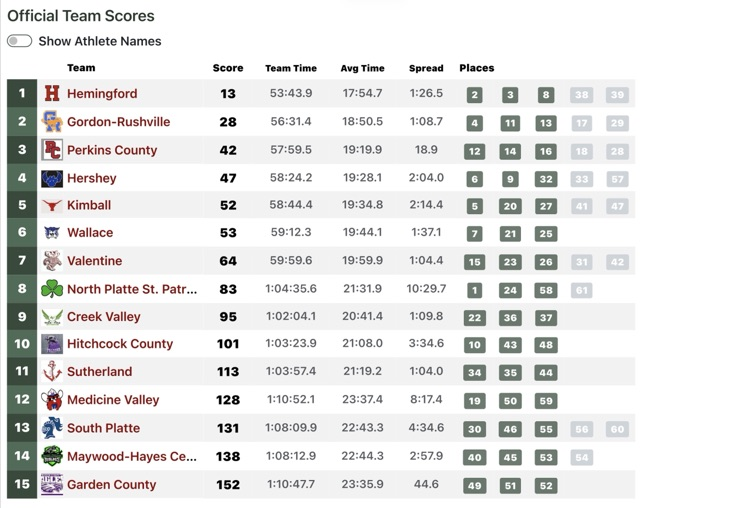
Task: Click the Kimball longhorn logo
Action: (x=52, y=206)
